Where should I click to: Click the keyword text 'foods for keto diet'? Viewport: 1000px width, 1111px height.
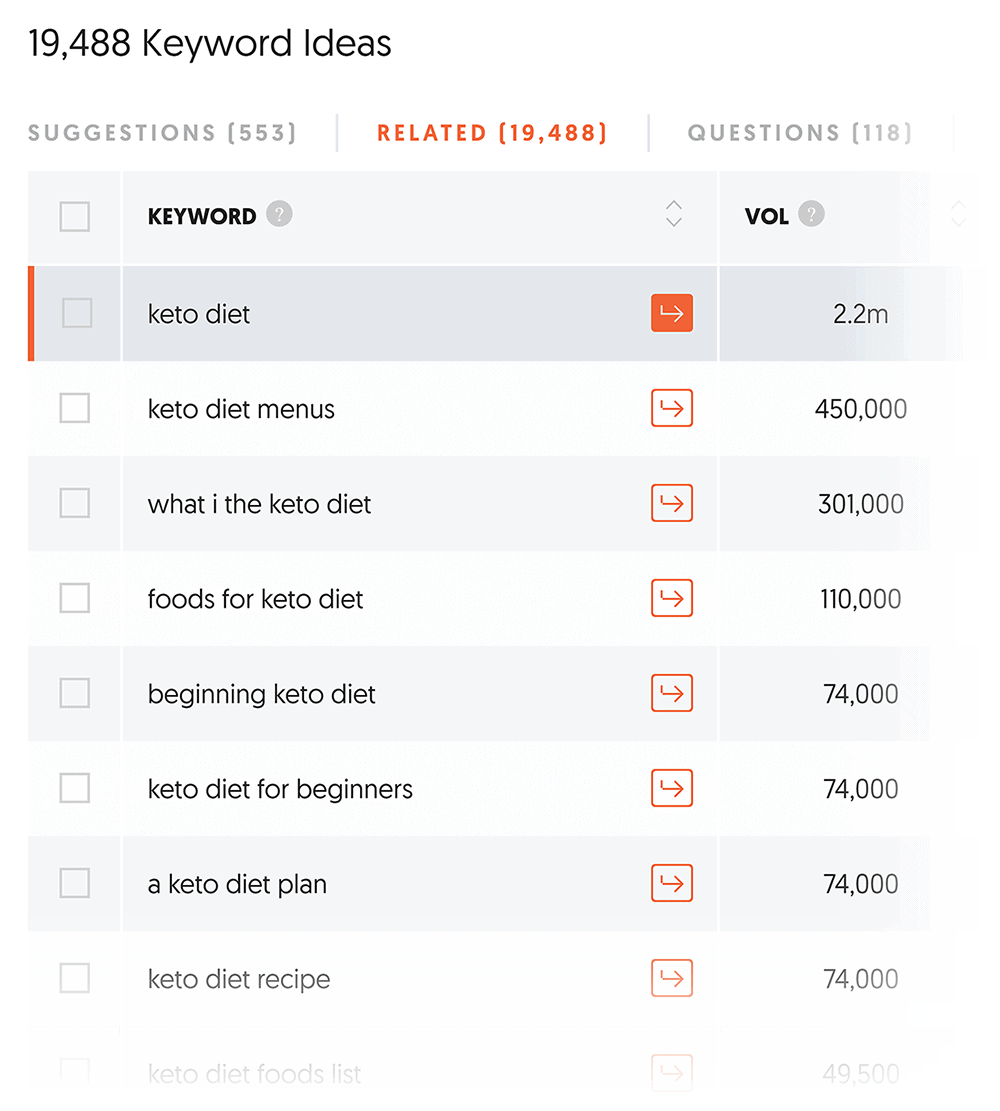(x=254, y=598)
